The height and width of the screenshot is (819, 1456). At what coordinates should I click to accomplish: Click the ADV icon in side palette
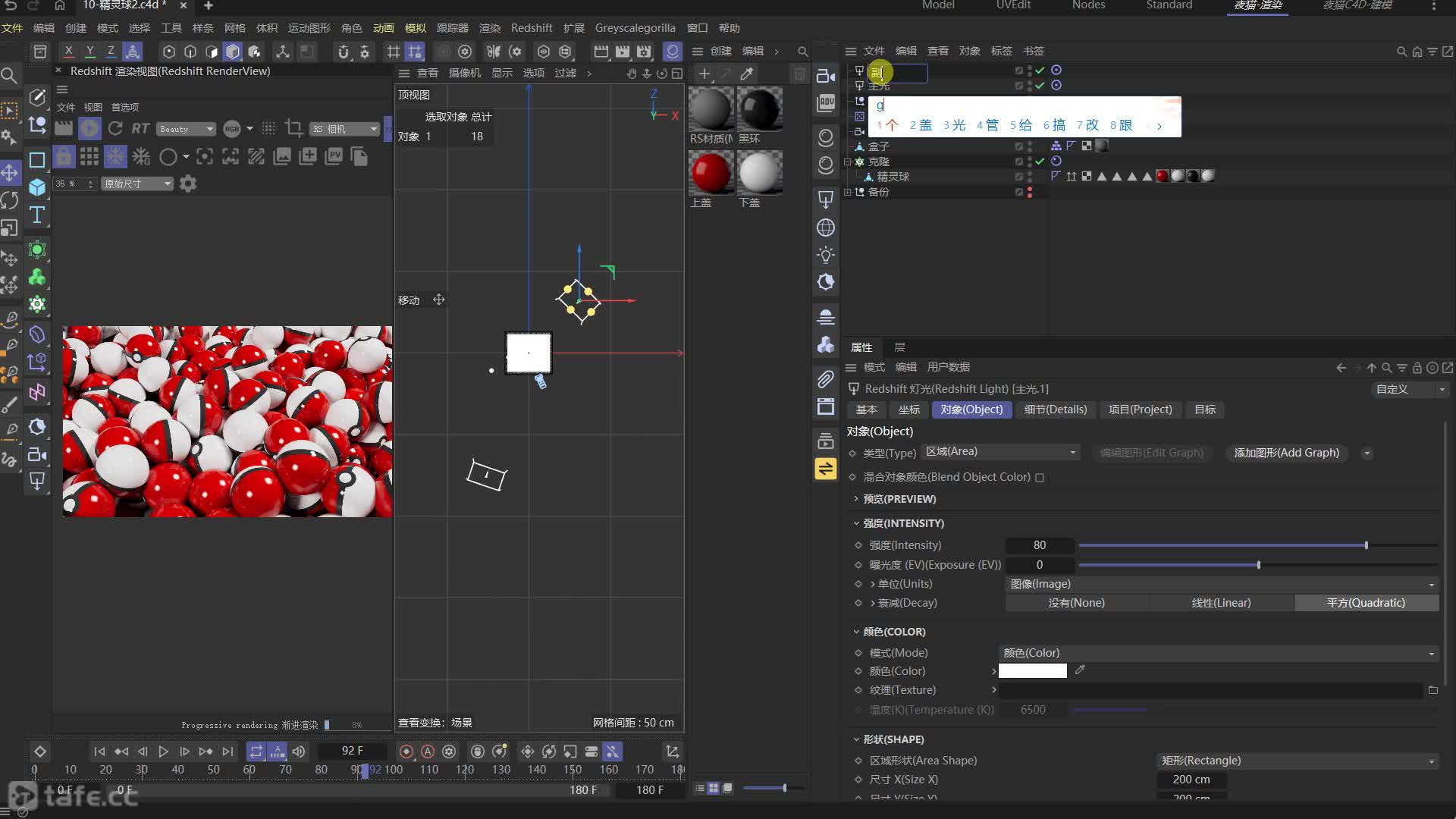coord(826,103)
